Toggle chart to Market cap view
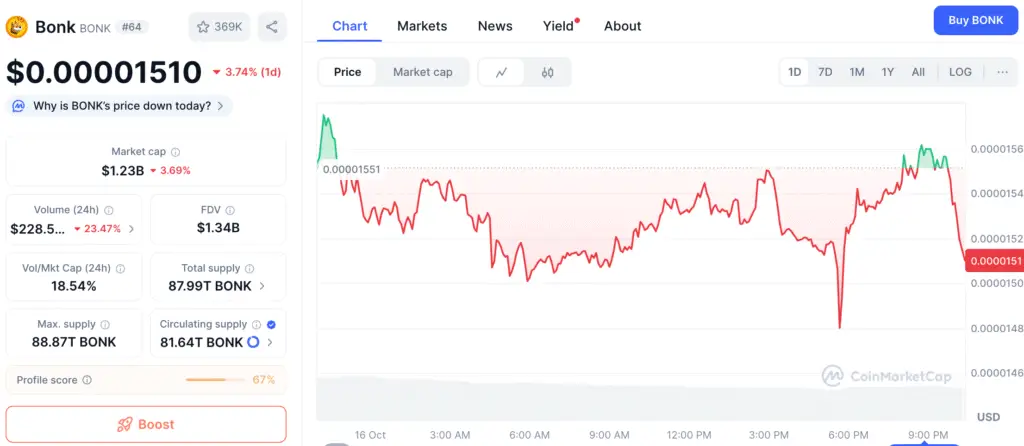The width and height of the screenshot is (1024, 446). coord(422,72)
